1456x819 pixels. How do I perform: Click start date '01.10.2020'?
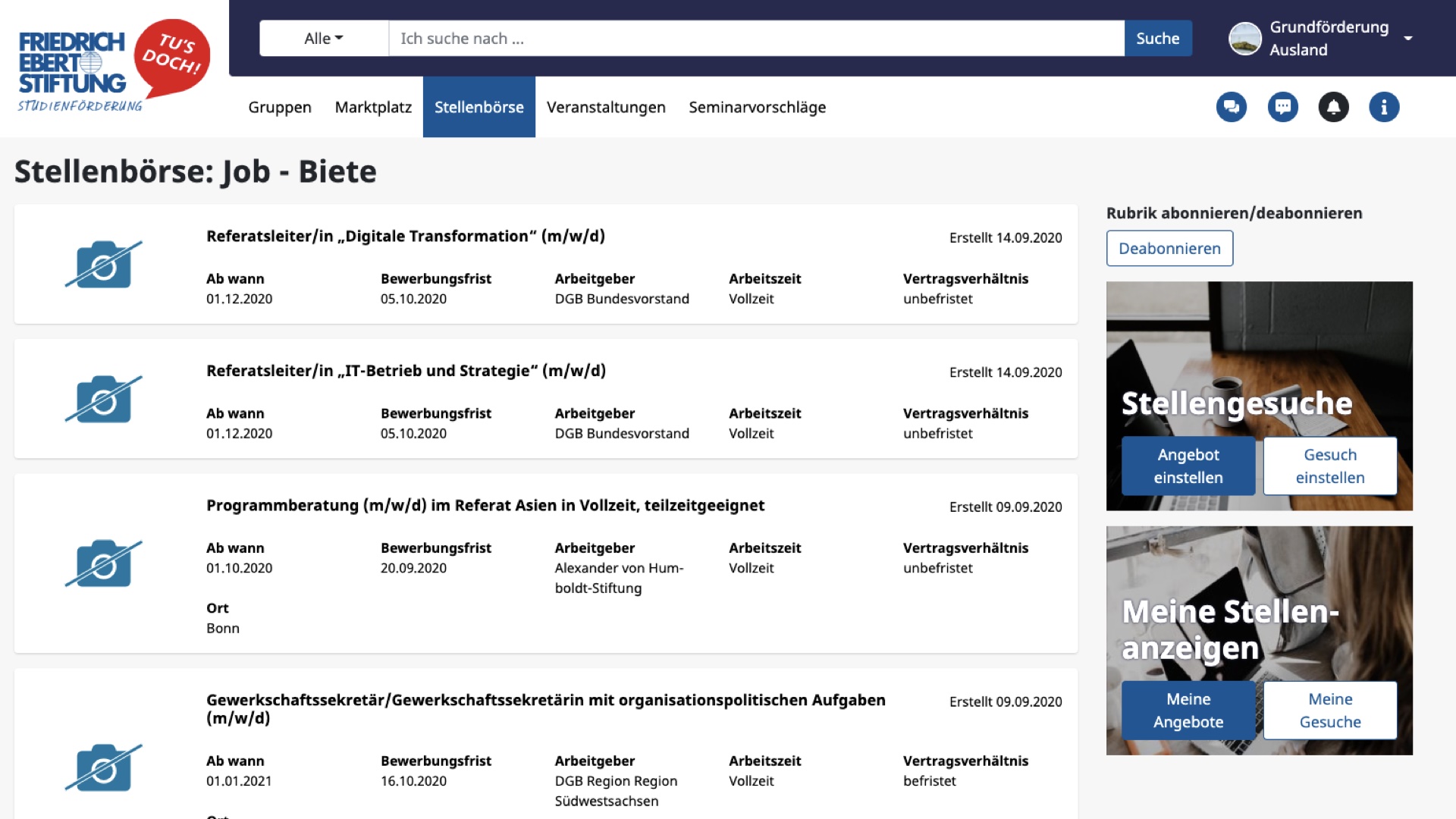[239, 568]
